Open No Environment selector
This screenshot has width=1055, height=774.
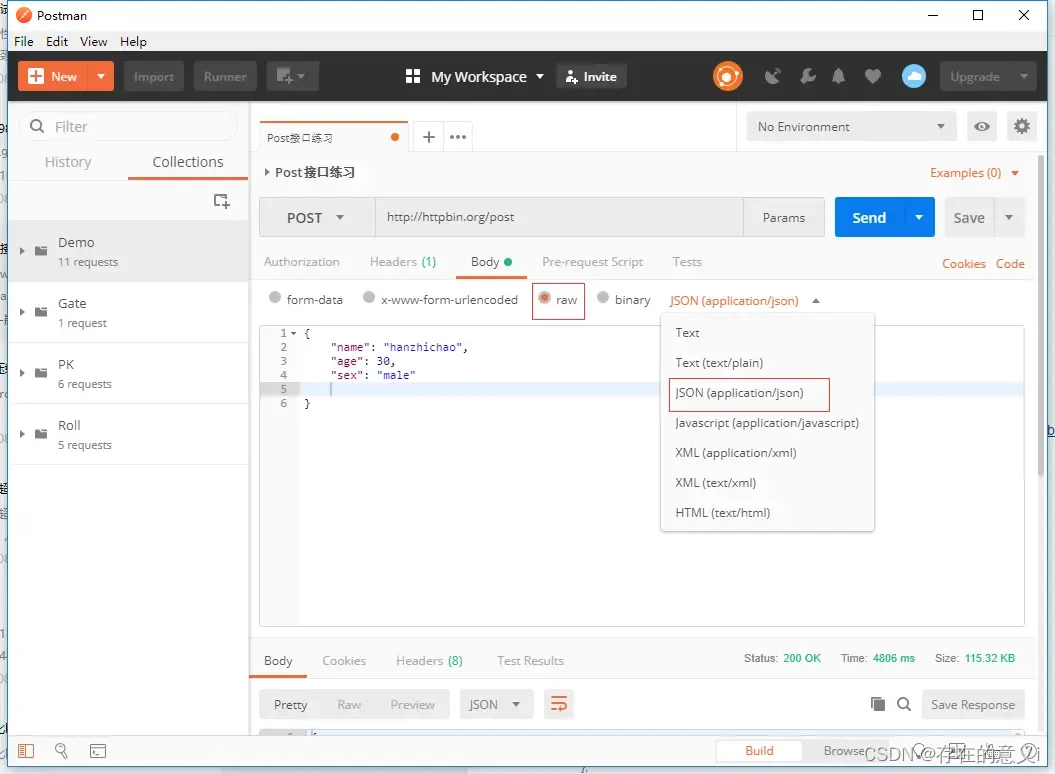point(851,127)
